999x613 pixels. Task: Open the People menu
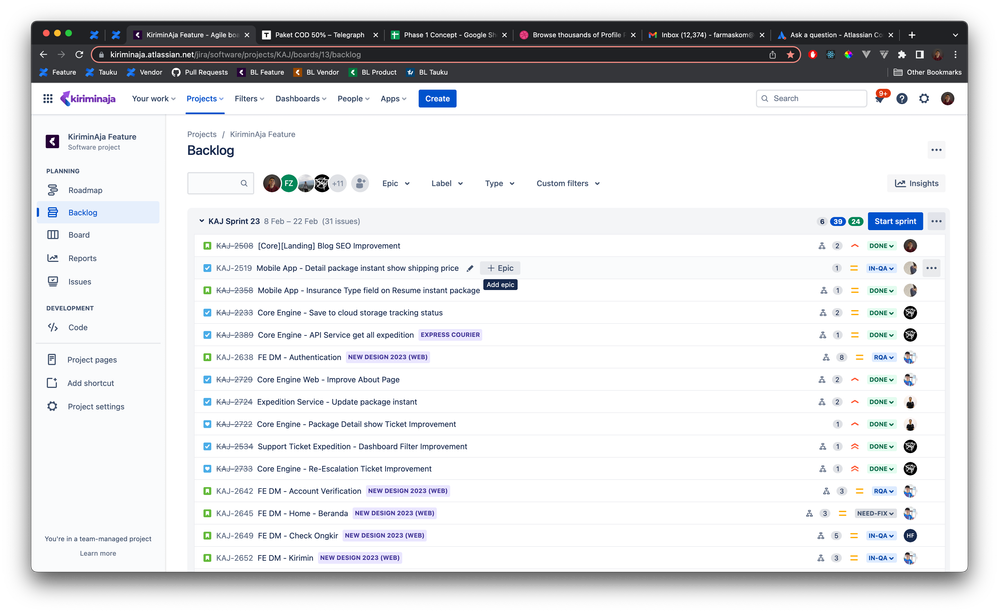(354, 99)
